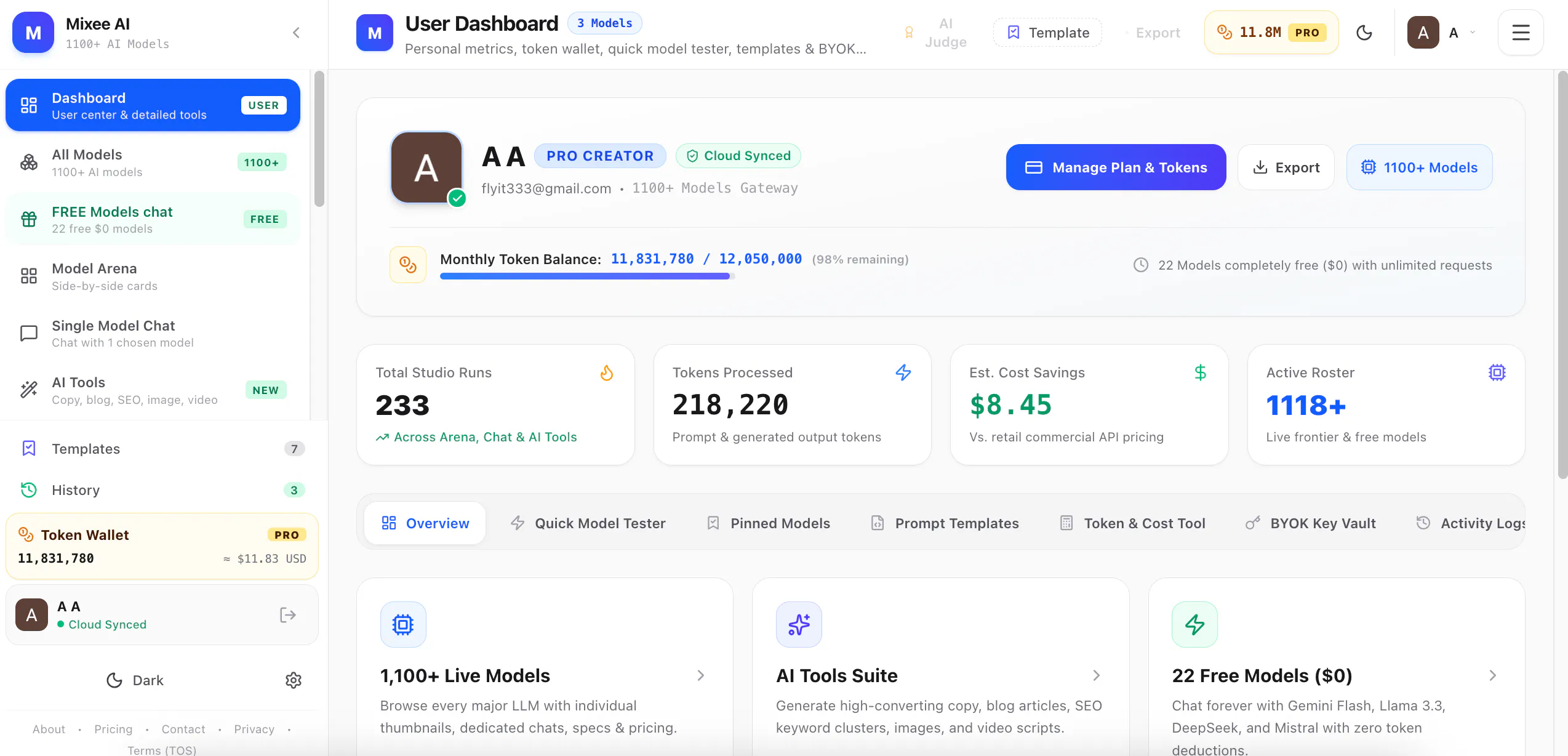Click the Across Arena, Chat & AI Tools text
1568x756 pixels.
pyautogui.click(x=486, y=437)
